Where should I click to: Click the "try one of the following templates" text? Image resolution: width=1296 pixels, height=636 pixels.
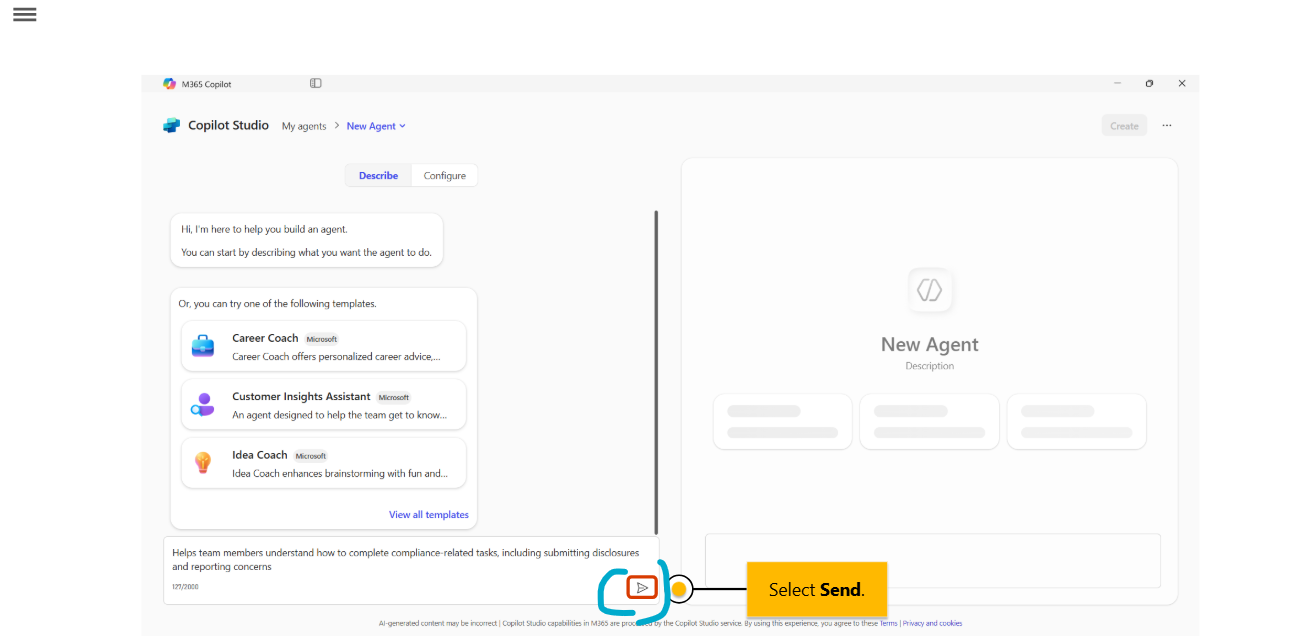pos(277,303)
